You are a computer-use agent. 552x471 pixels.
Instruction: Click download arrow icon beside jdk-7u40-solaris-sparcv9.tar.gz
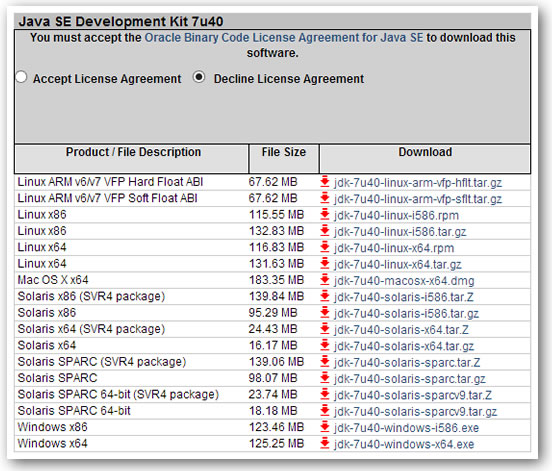tap(325, 411)
